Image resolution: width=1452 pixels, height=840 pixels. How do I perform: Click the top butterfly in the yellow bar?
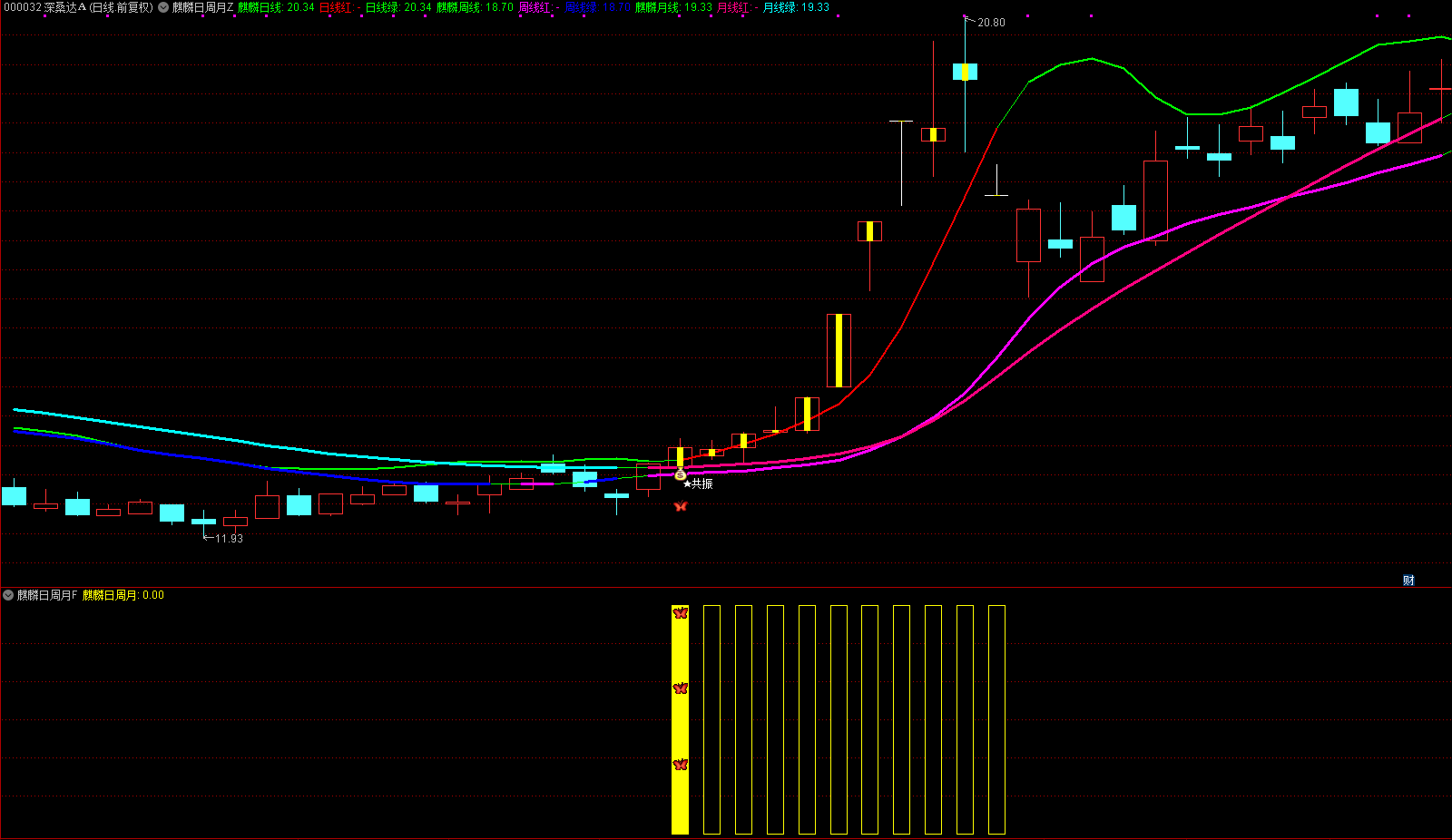click(681, 613)
